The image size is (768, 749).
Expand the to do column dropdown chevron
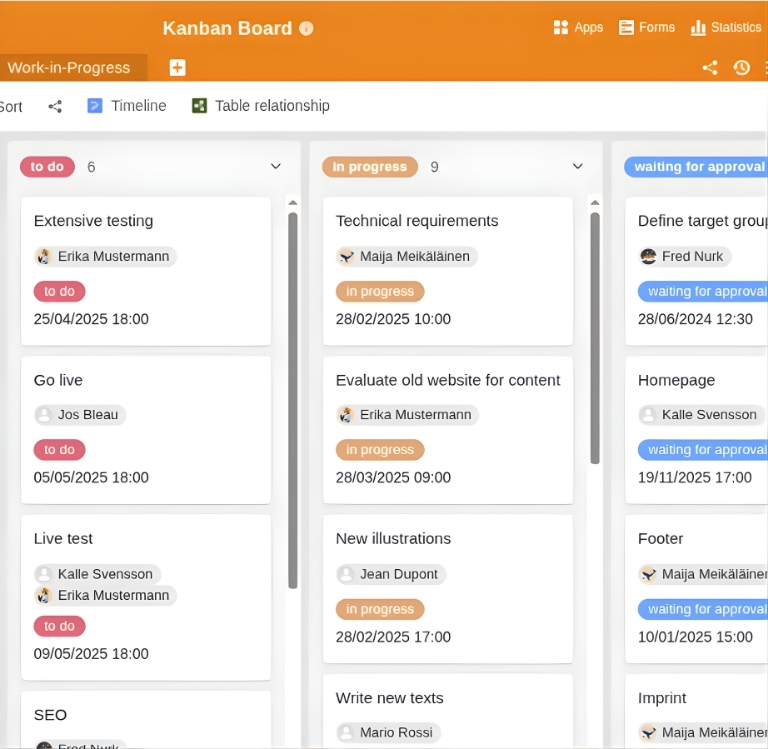[276, 167]
